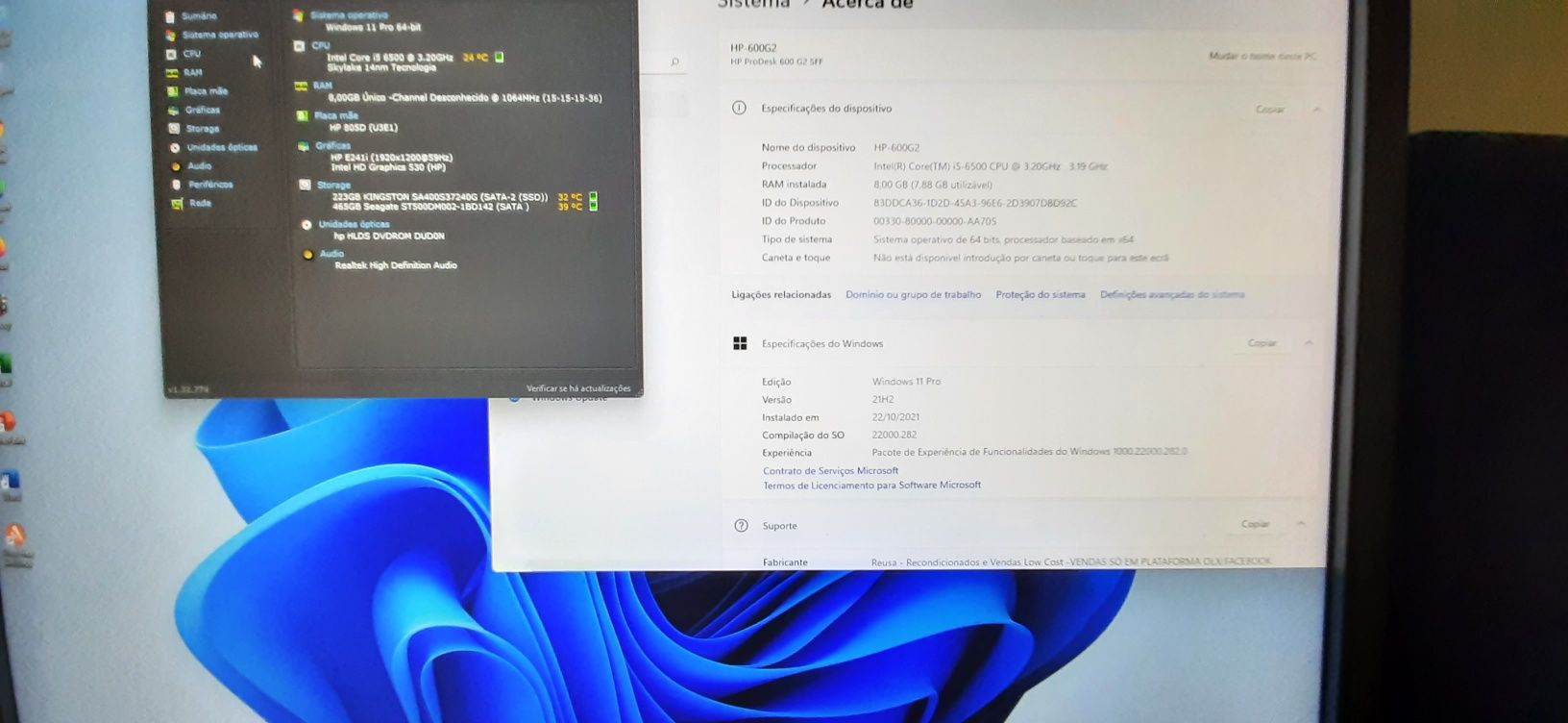The height and width of the screenshot is (723, 1568).
Task: Collapse the Especificações do dispositivo section
Action: pos(1316,109)
